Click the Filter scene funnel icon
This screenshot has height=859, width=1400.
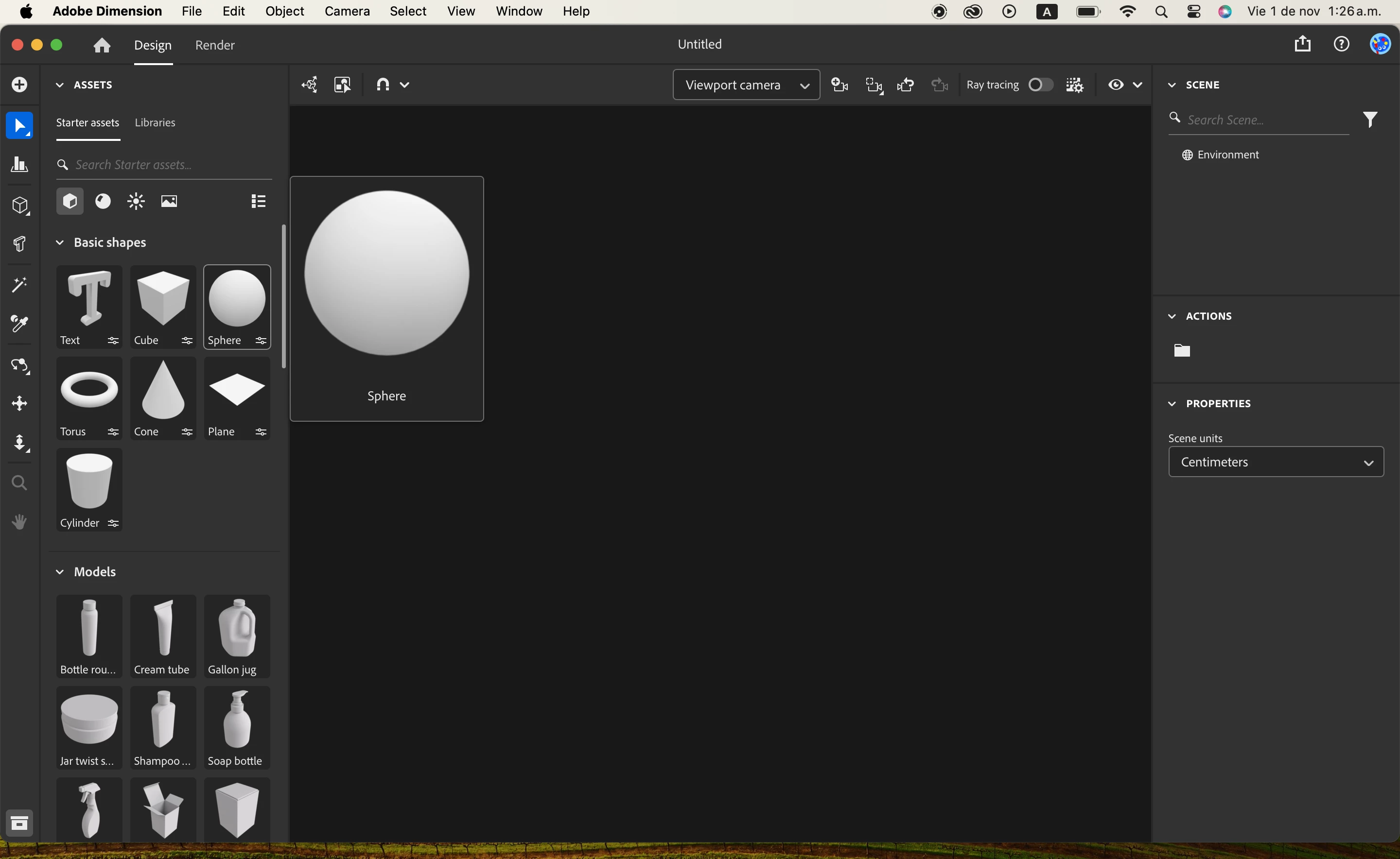(x=1370, y=120)
